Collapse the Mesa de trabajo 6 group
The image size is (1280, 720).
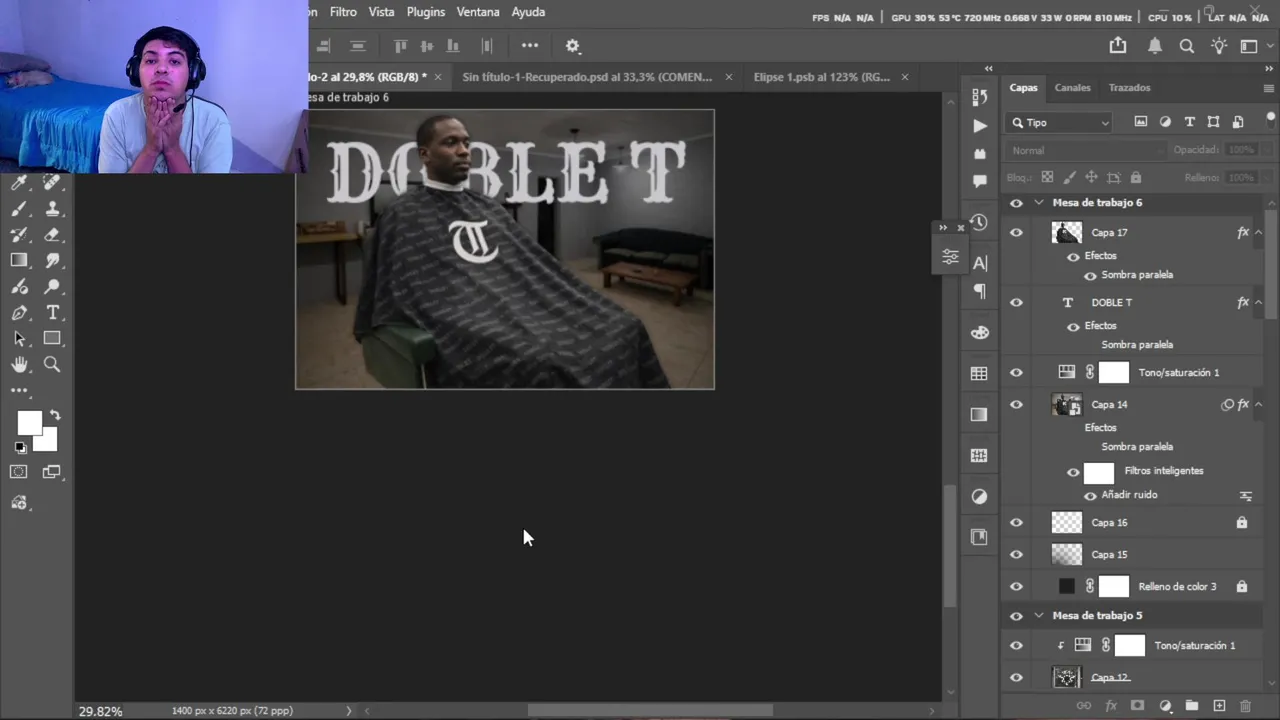tap(1038, 203)
